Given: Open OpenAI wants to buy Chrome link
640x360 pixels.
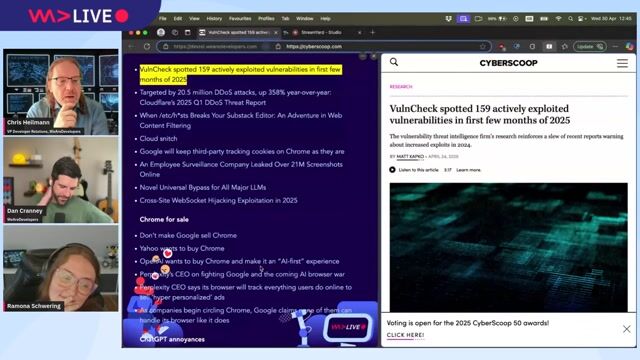Looking at the screenshot, I should tap(239, 261).
